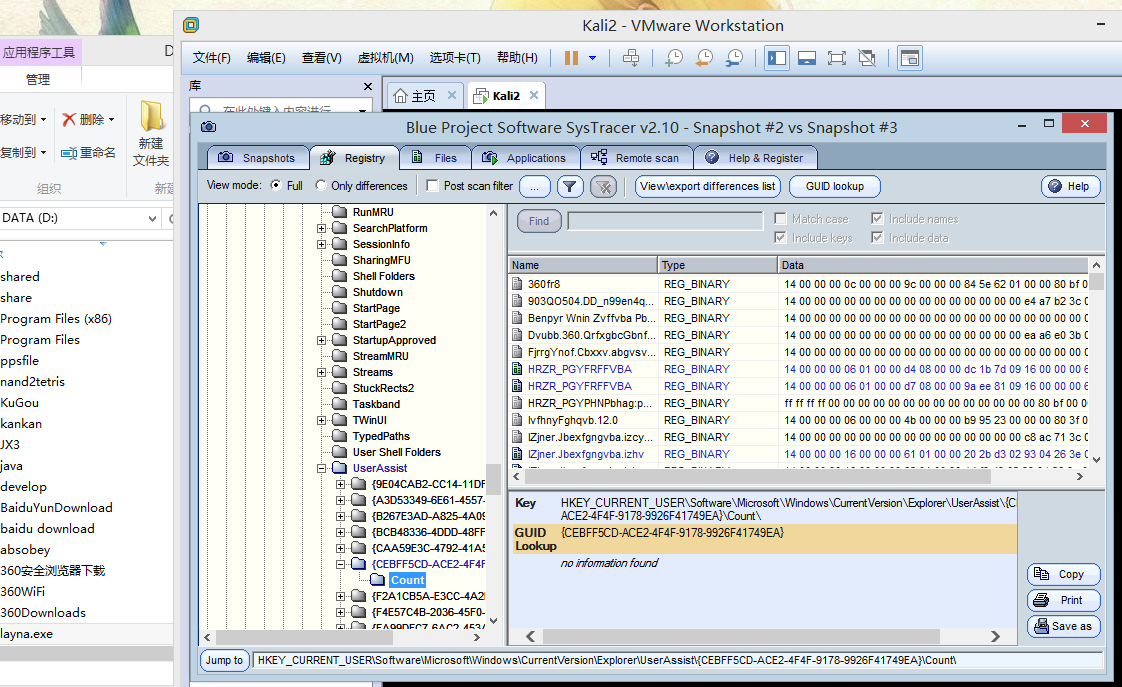This screenshot has width=1122, height=687.
Task: Expand the StartupApproved registry key
Action: (322, 341)
